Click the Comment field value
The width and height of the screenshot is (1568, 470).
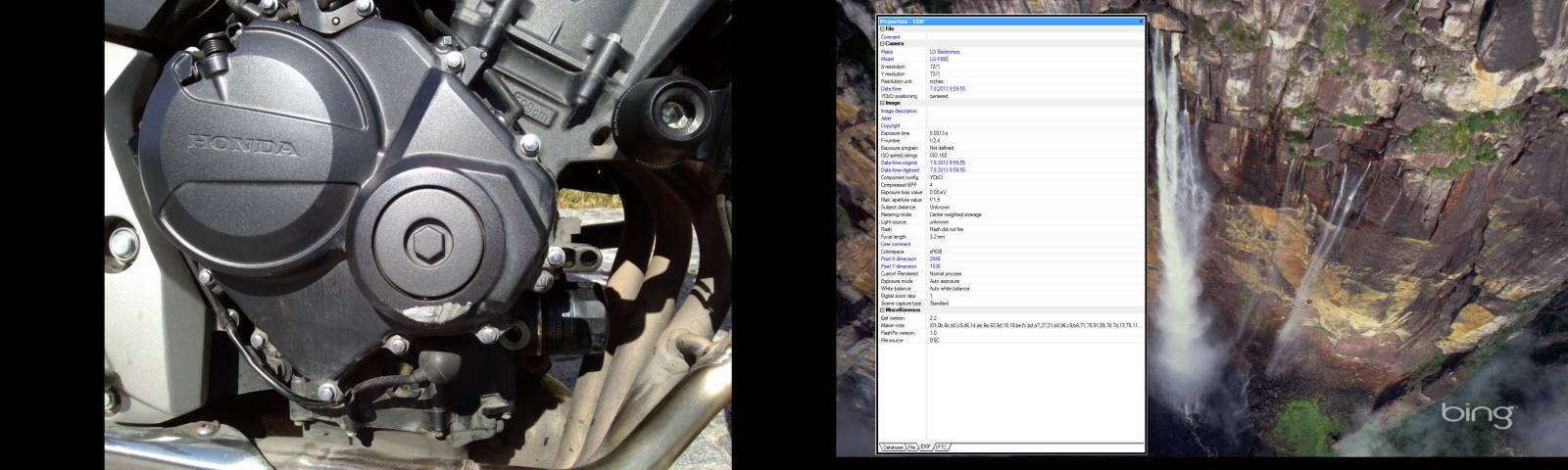pos(1035,37)
